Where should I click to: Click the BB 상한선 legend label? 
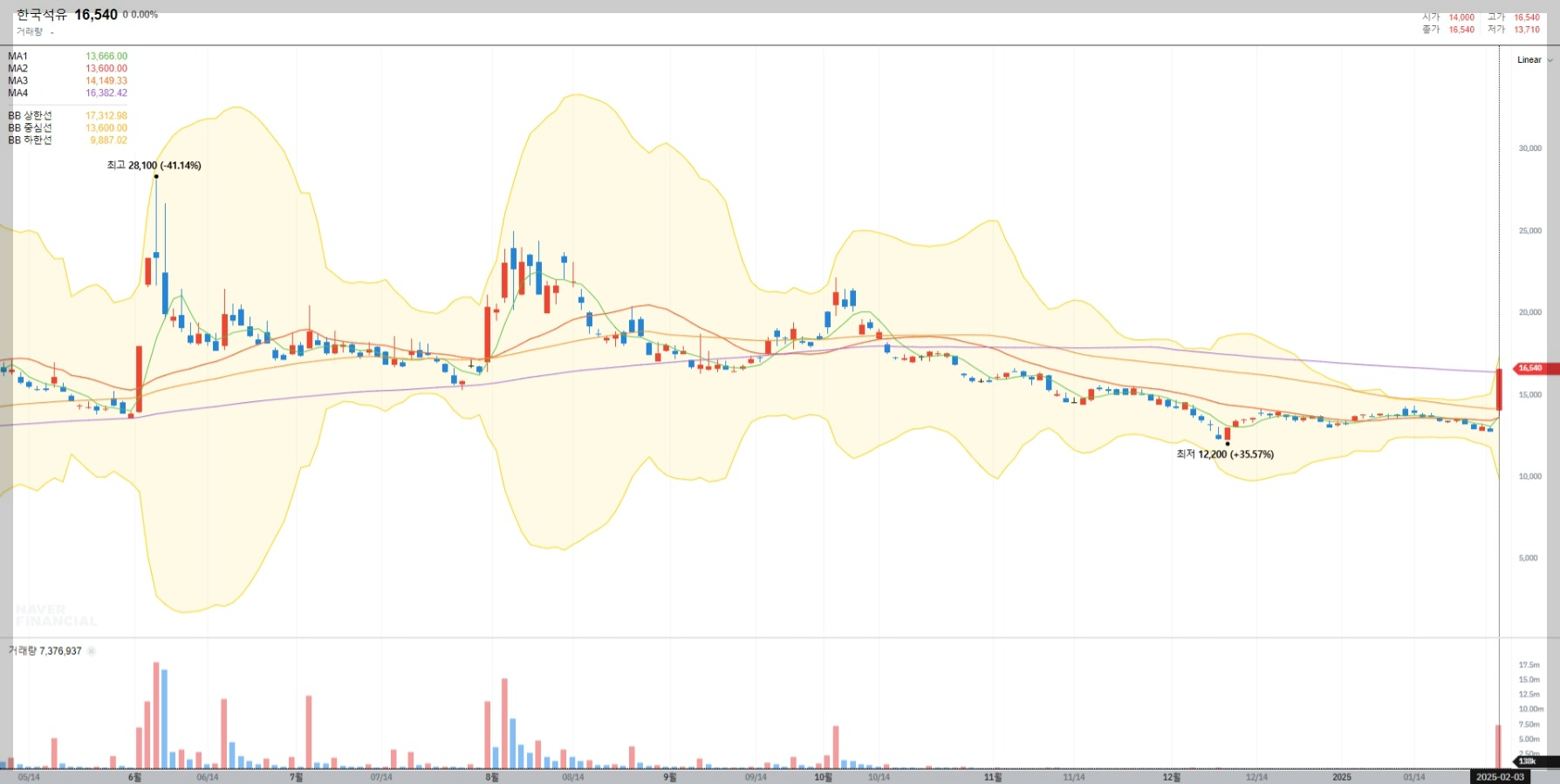click(30, 115)
